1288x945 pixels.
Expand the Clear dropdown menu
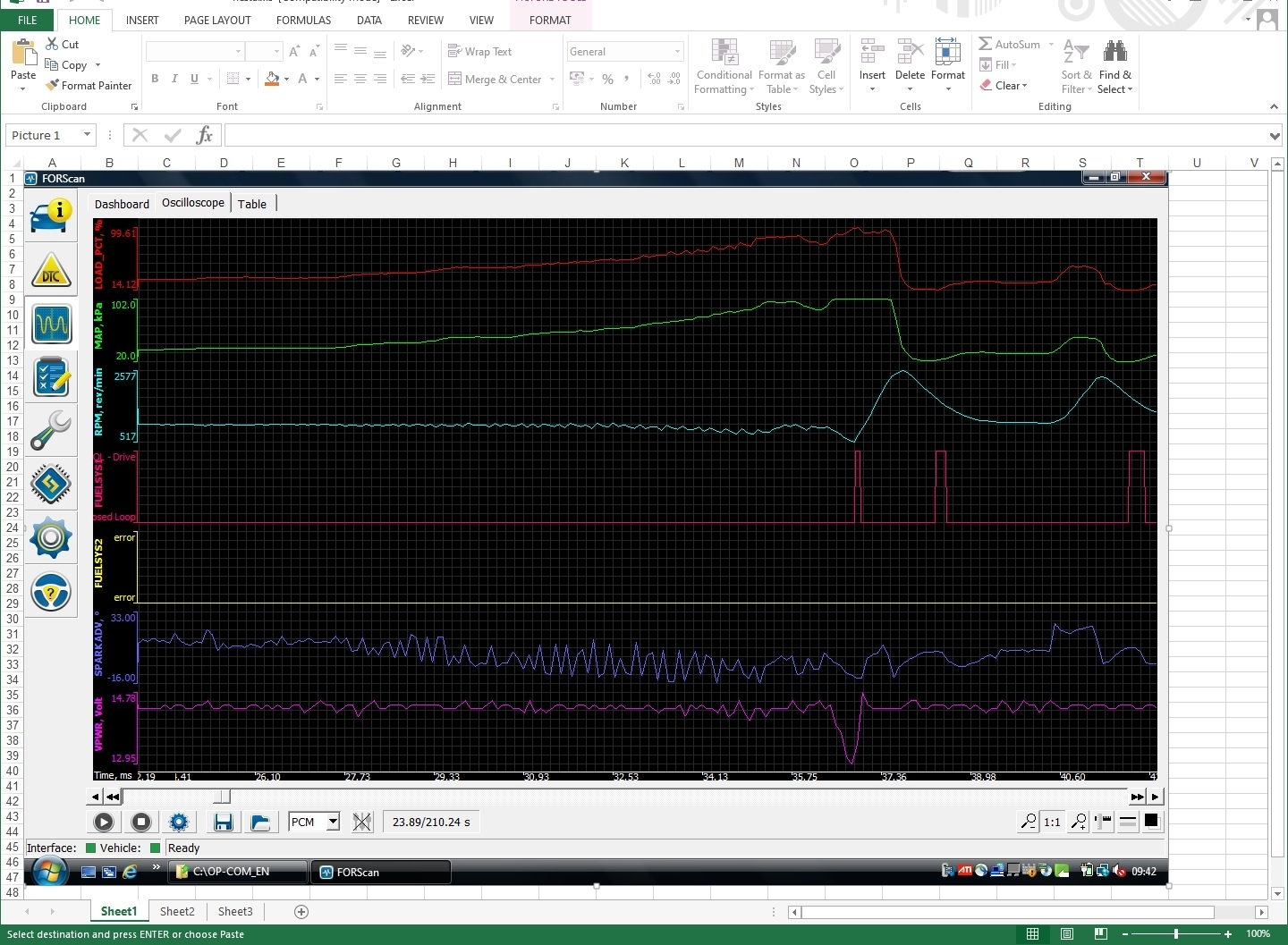tap(1024, 86)
